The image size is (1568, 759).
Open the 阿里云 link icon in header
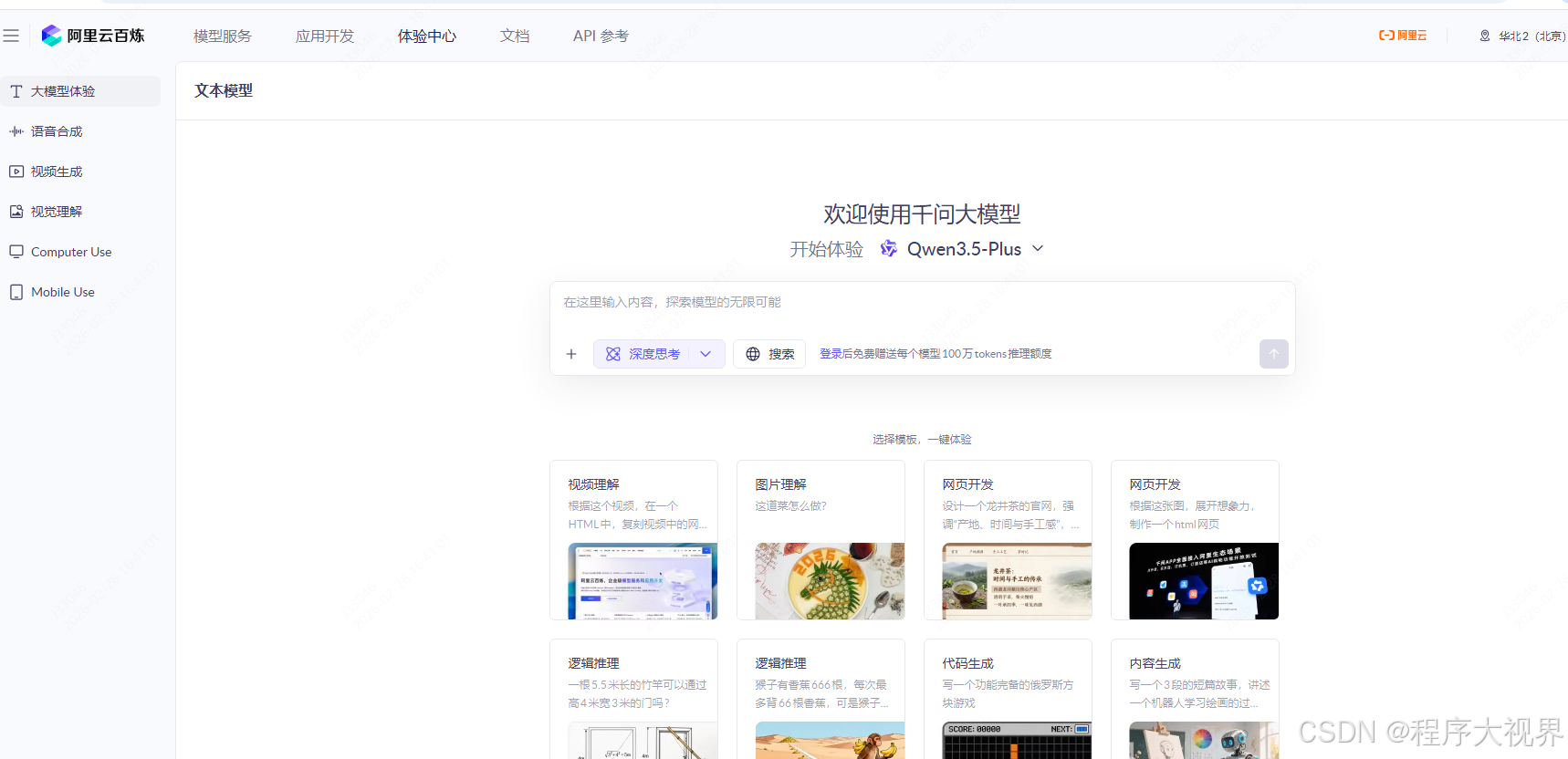(x=1403, y=36)
